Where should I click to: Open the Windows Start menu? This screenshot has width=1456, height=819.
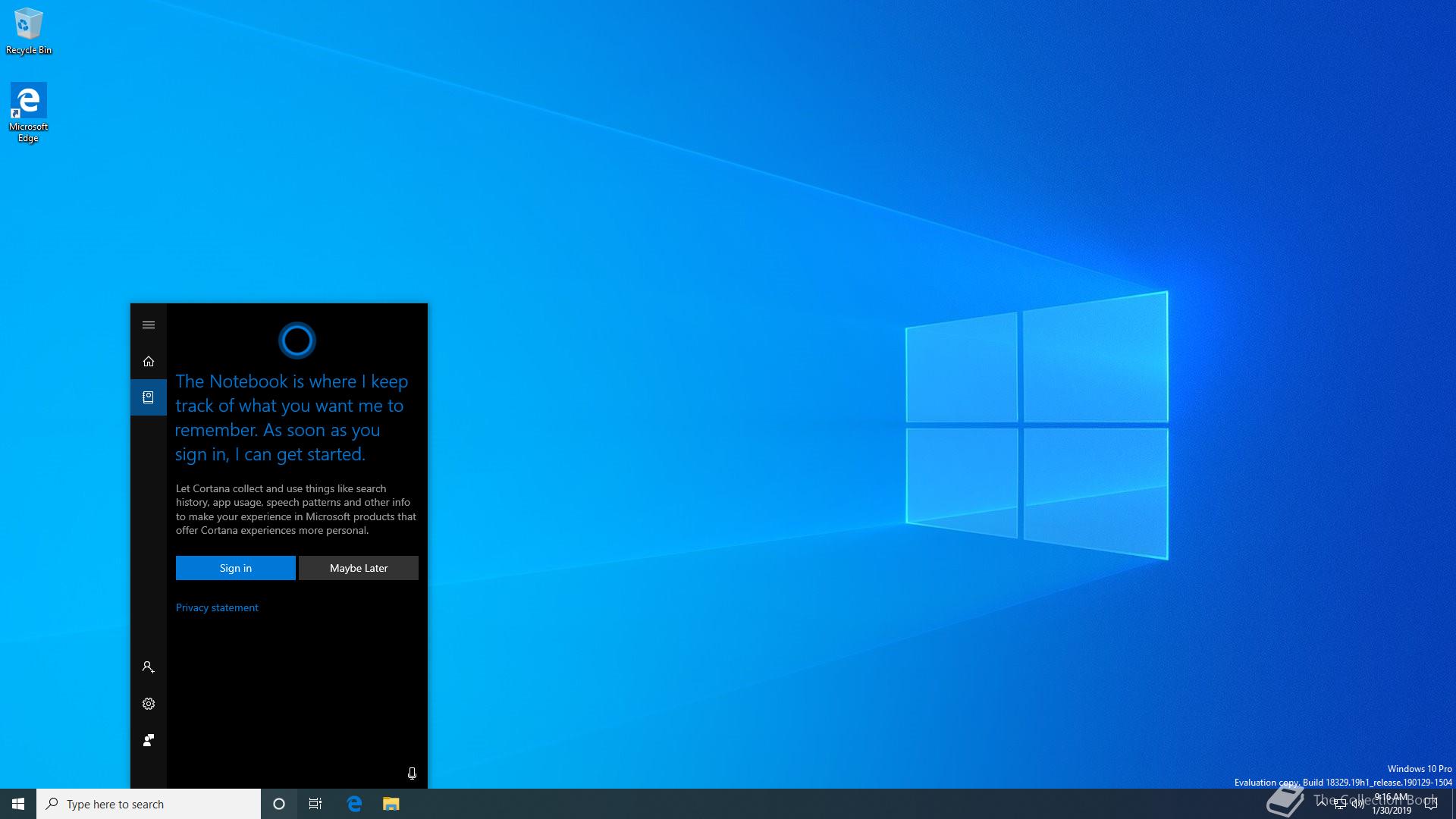18,804
